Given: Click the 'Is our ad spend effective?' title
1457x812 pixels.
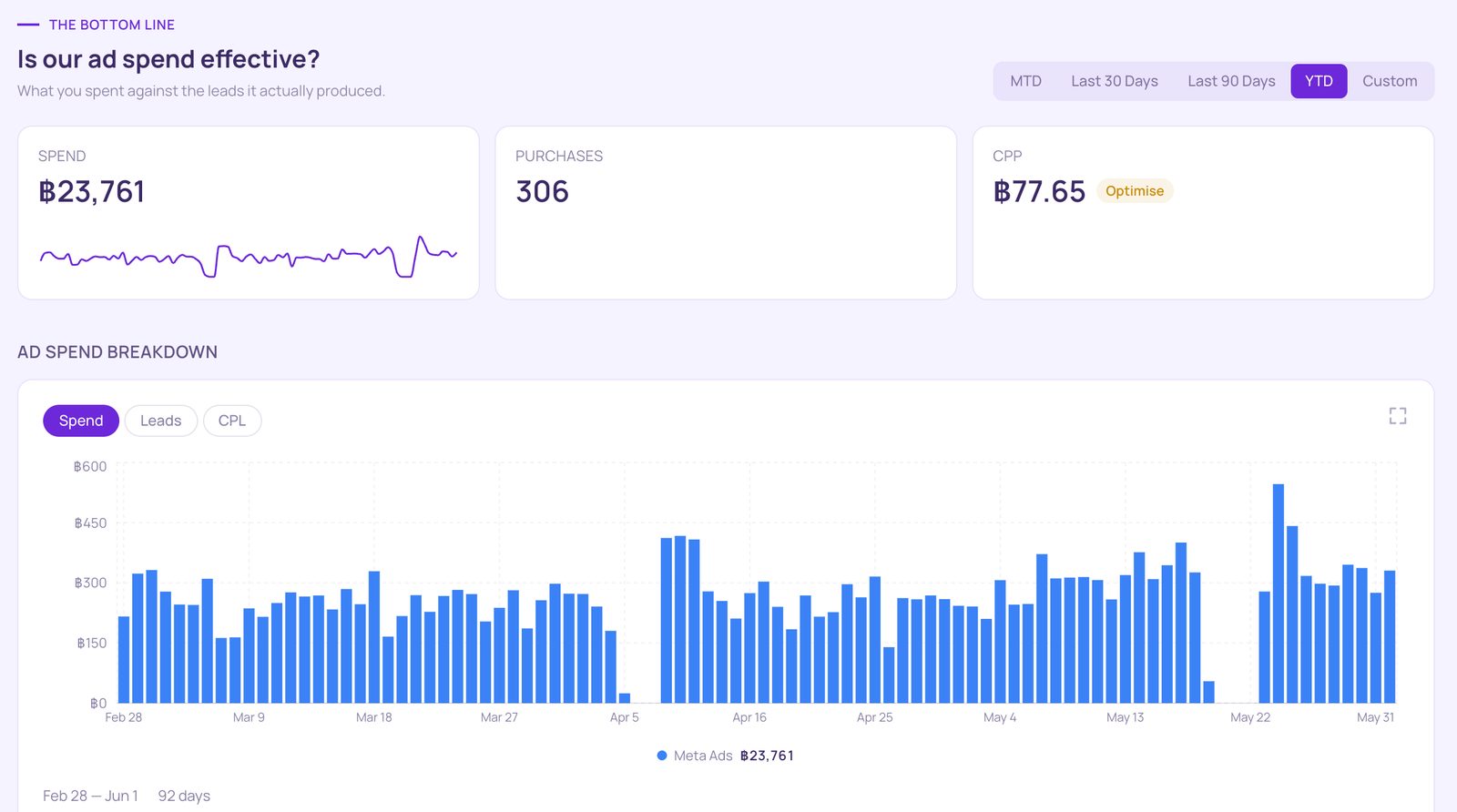Looking at the screenshot, I should click(168, 59).
